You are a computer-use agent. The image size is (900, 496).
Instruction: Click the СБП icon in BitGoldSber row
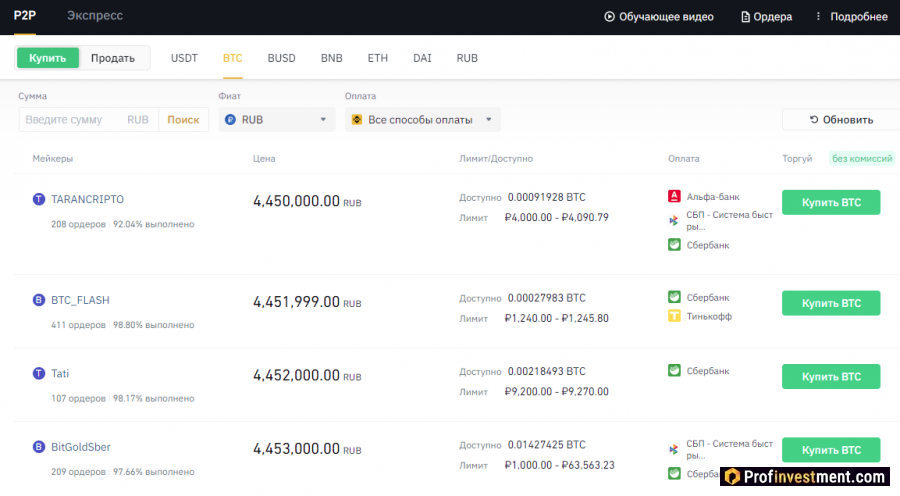pos(674,450)
